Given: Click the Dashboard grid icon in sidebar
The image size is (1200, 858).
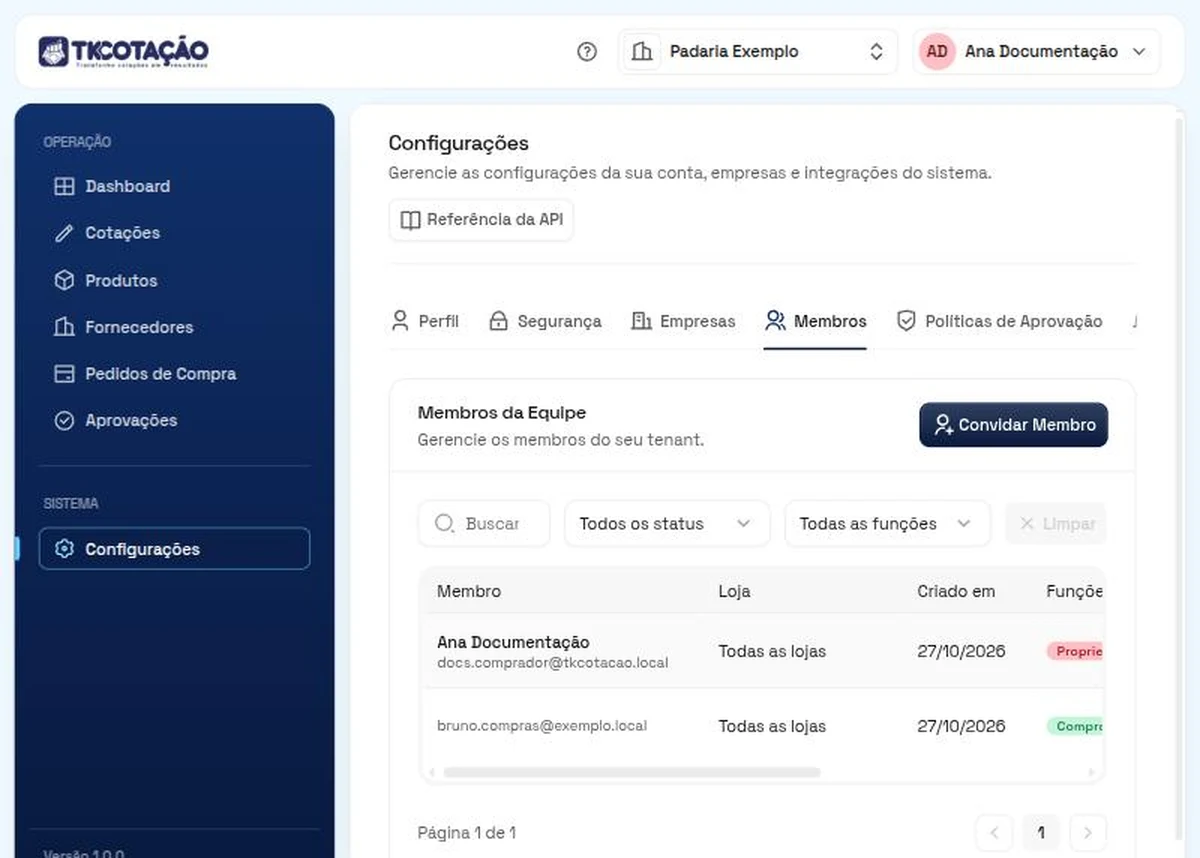Looking at the screenshot, I should 64,186.
